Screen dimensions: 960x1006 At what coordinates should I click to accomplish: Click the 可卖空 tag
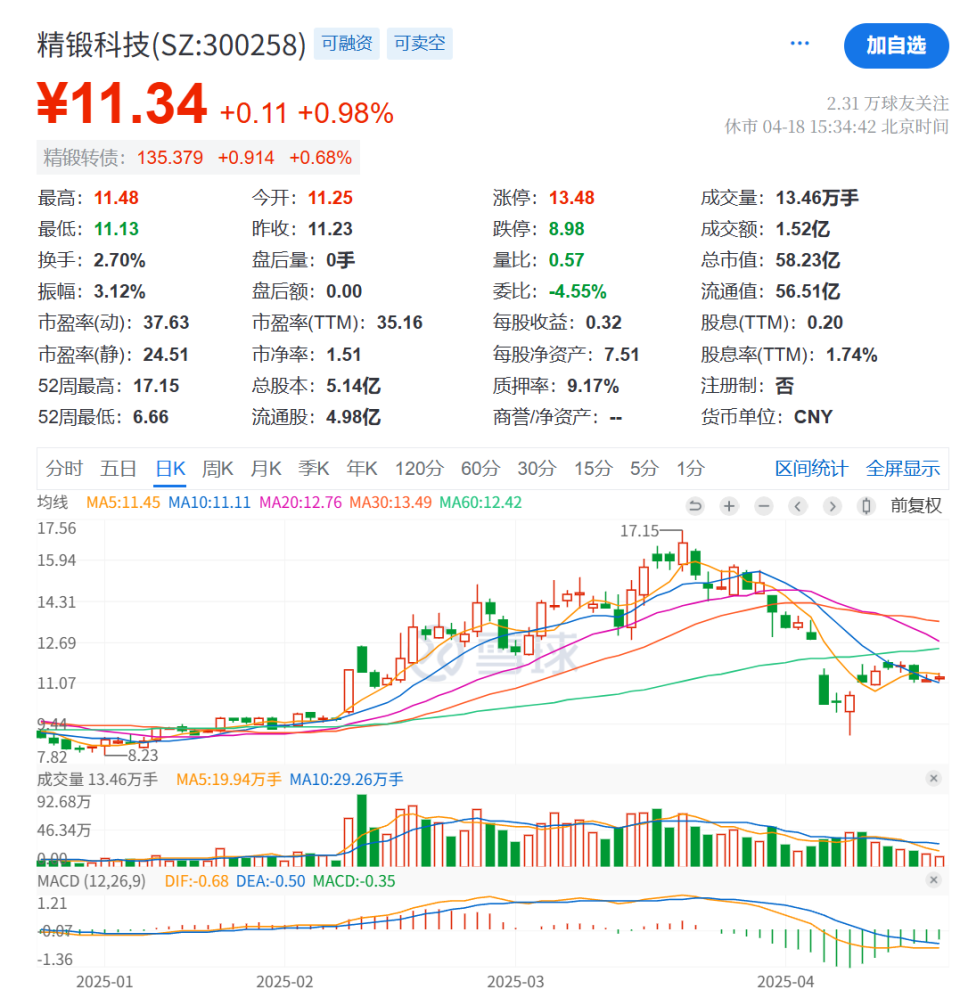pyautogui.click(x=420, y=44)
